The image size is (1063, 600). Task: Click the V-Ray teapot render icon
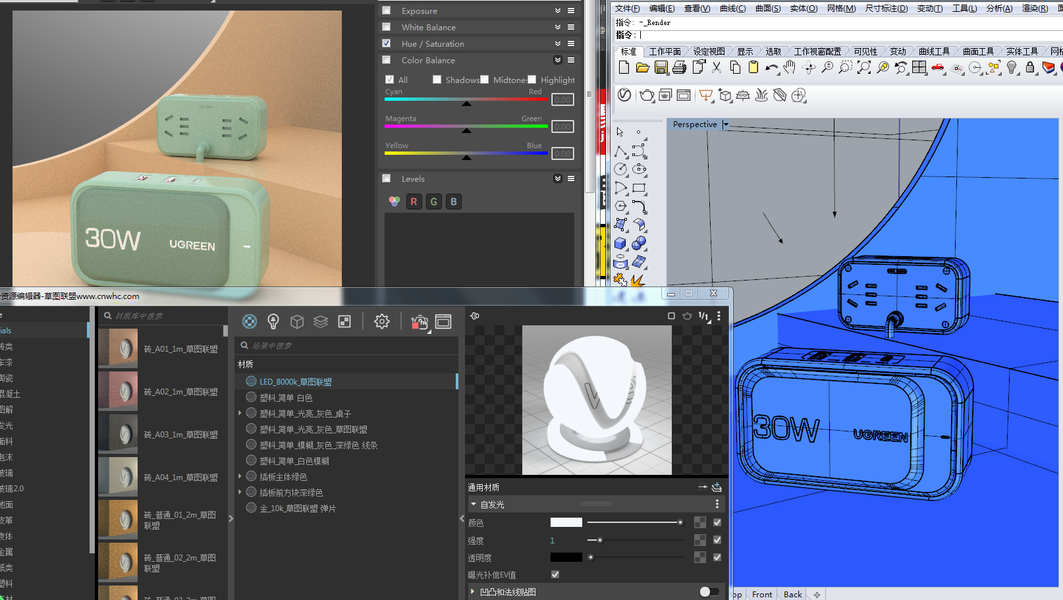646,95
